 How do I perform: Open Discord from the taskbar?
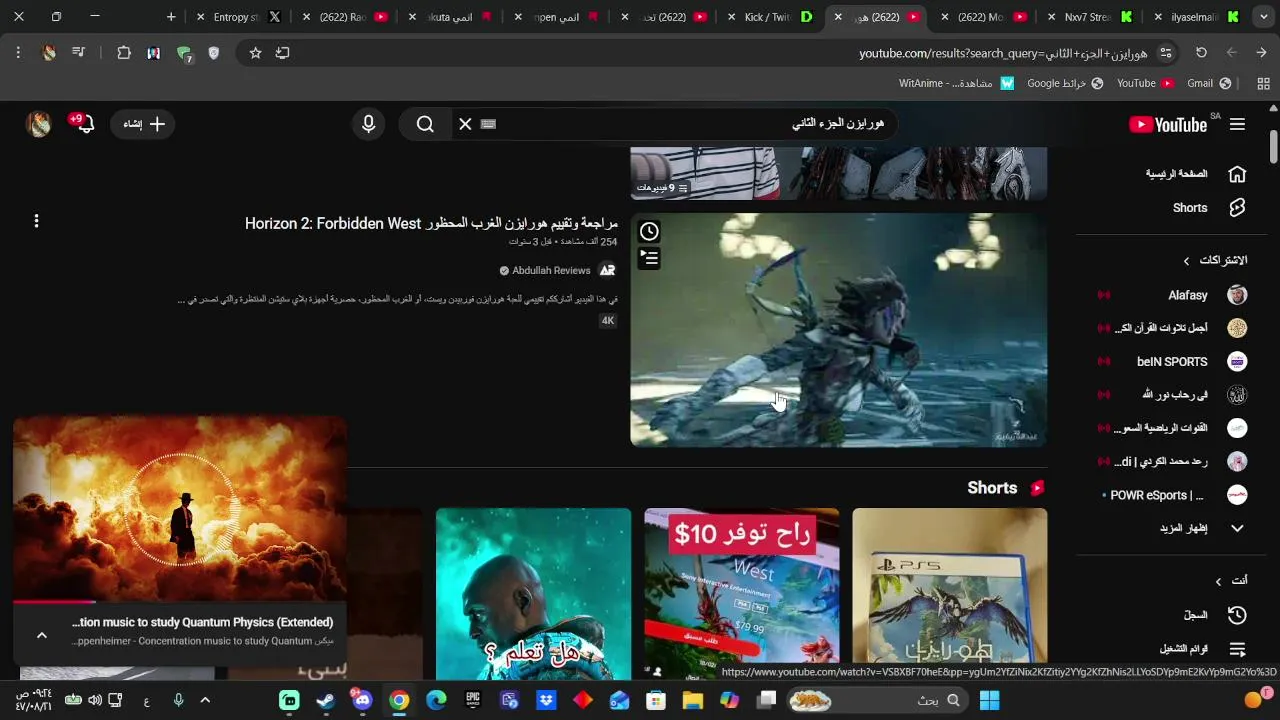[362, 701]
